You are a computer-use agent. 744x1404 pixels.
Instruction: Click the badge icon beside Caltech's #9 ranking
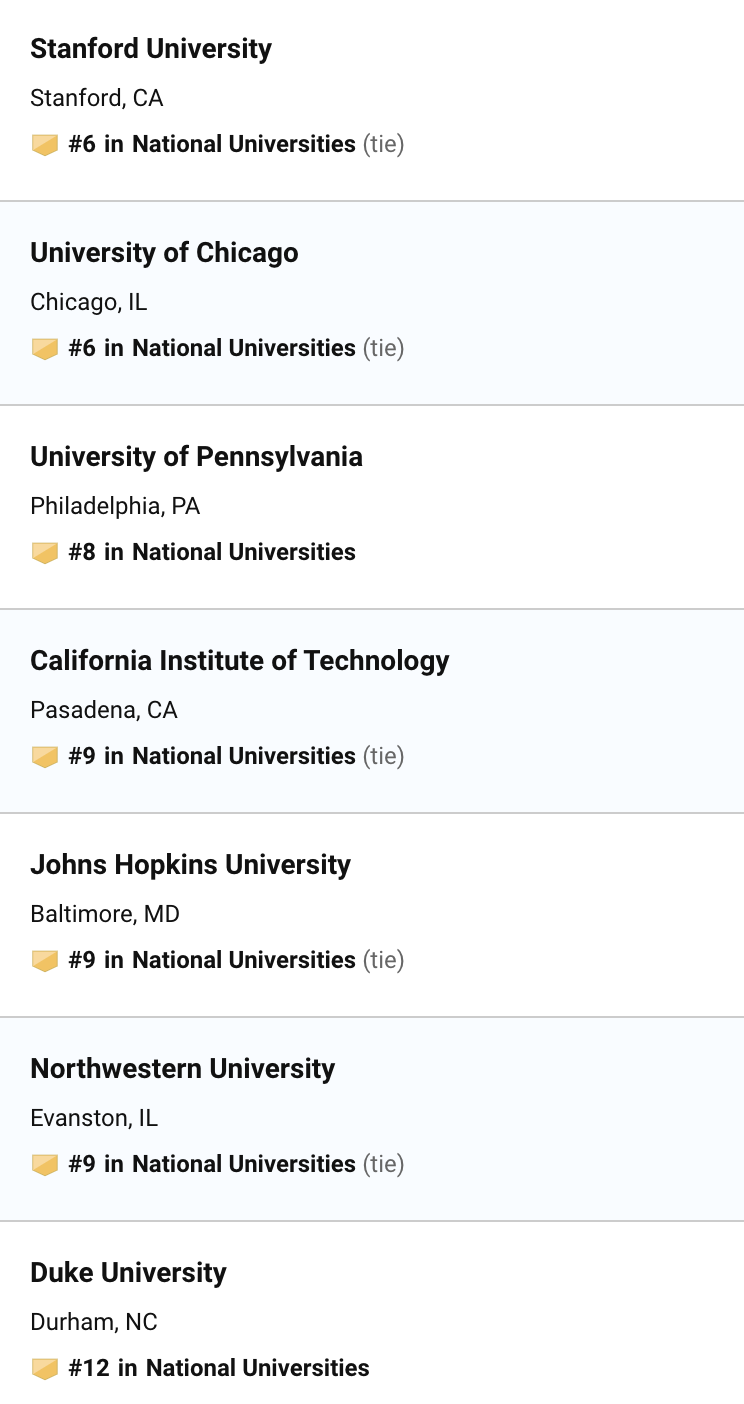click(x=45, y=757)
